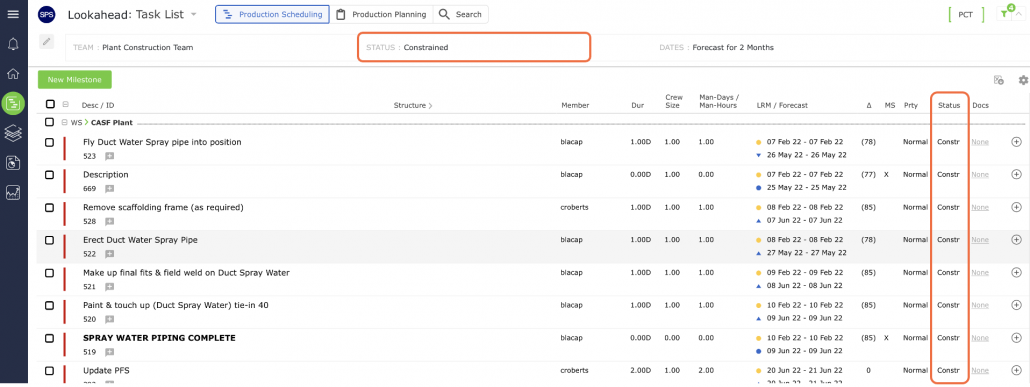Open the stacked layers sidebar icon
This screenshot has width=1030, height=387.
[x=13, y=133]
